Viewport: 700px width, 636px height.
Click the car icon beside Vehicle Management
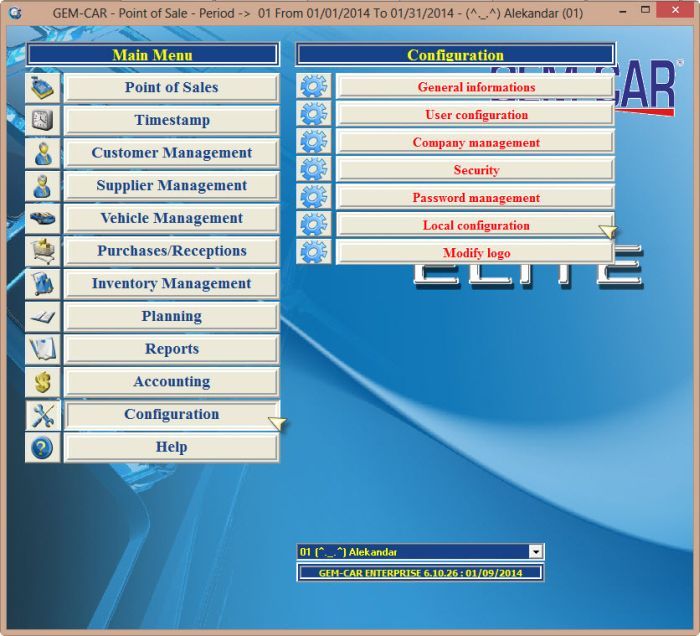pyautogui.click(x=42, y=218)
